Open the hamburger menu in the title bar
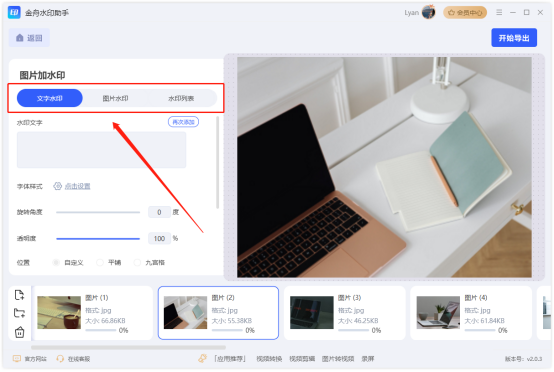554x372 pixels. (x=499, y=12)
